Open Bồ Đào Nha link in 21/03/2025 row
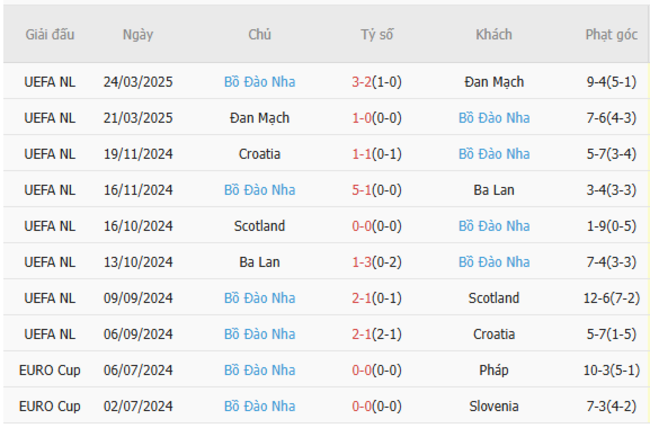650x428 pixels. pos(494,118)
